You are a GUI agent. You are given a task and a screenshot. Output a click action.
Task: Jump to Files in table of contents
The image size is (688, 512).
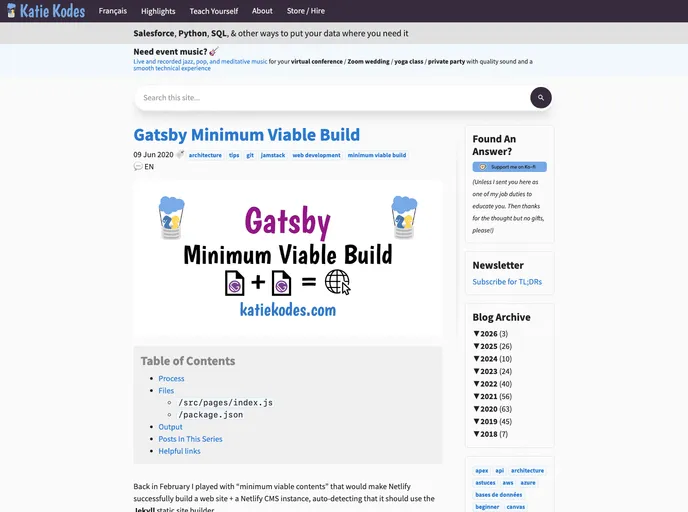click(x=166, y=390)
